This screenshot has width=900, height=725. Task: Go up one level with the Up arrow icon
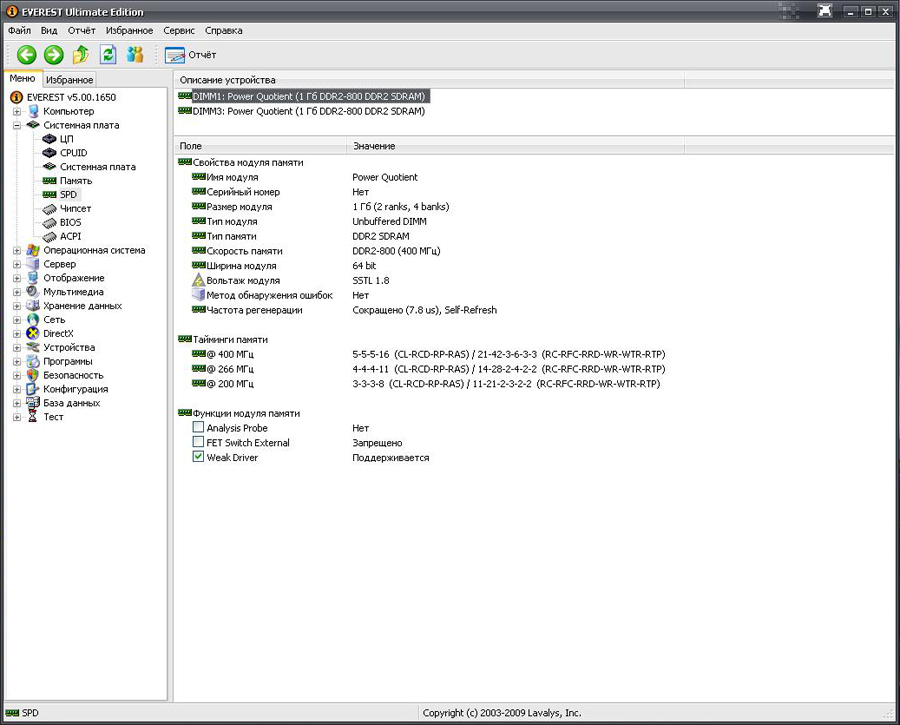[x=81, y=55]
